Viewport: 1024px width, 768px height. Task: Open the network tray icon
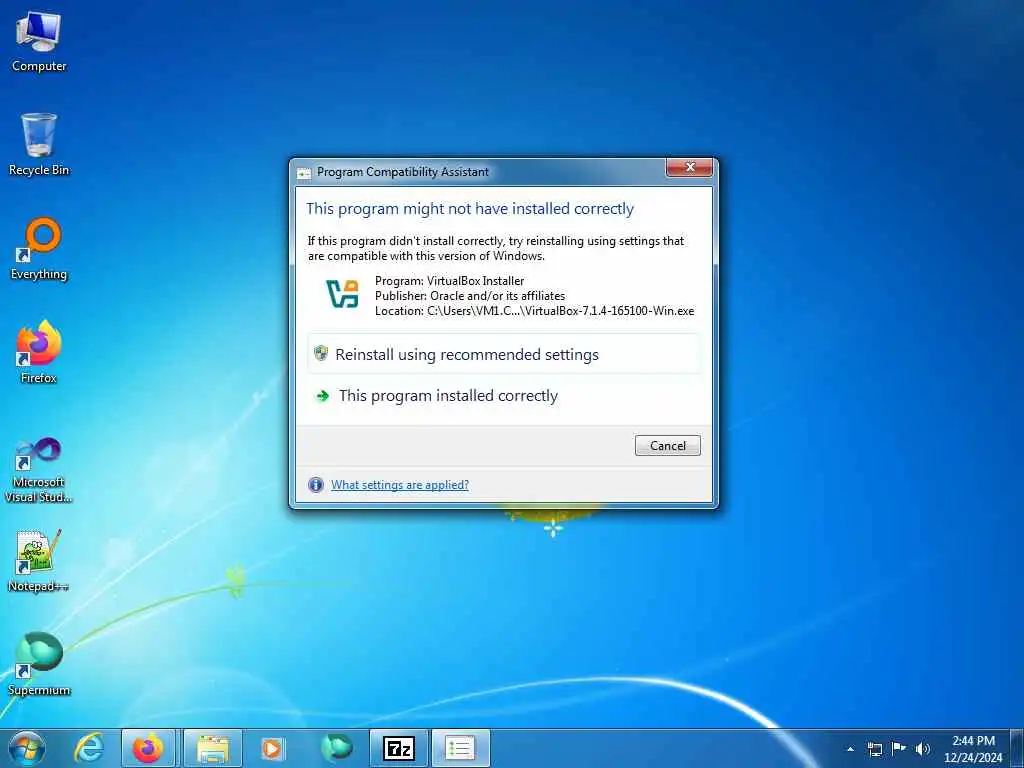pos(874,749)
